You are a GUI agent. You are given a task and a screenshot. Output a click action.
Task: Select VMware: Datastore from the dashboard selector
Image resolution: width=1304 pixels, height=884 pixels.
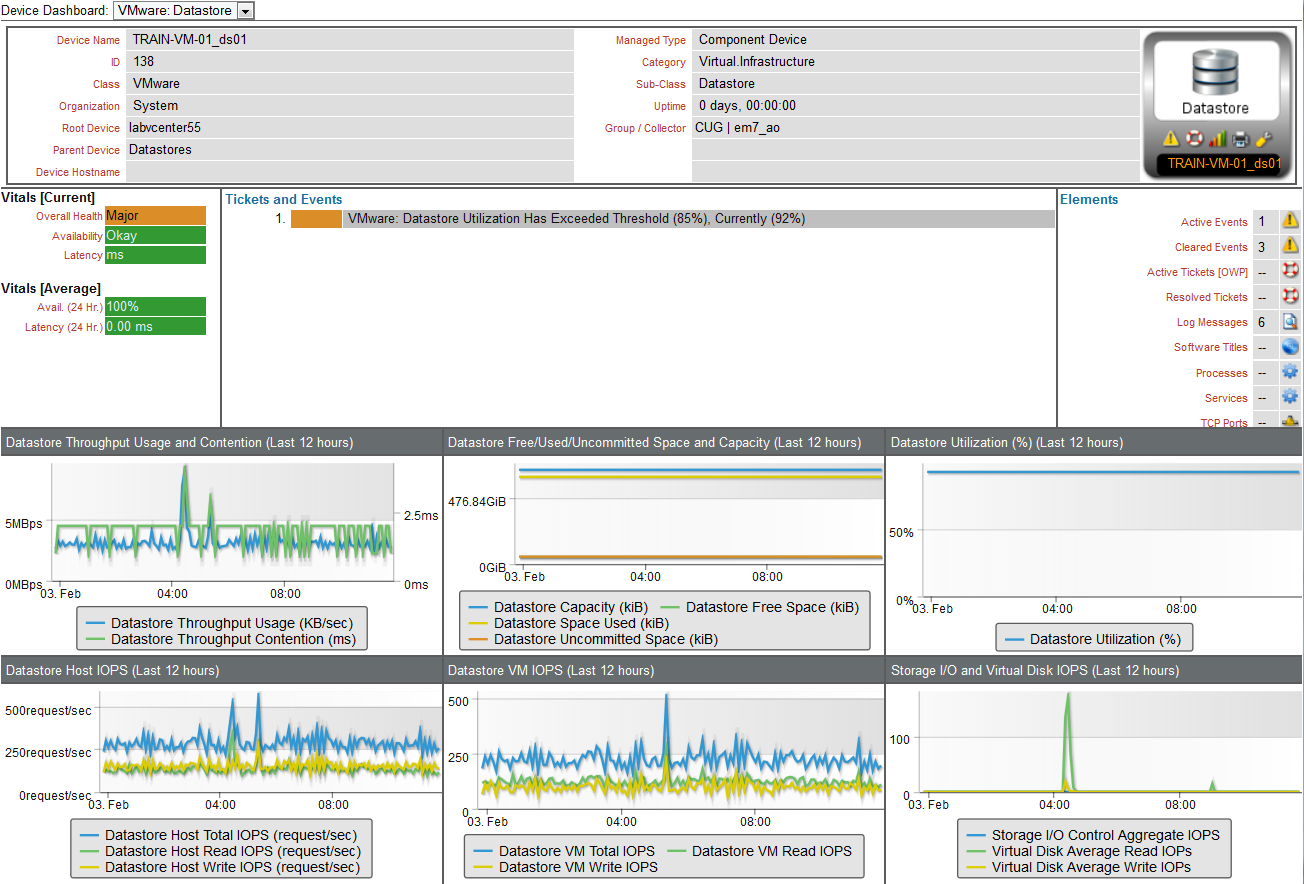(x=180, y=10)
